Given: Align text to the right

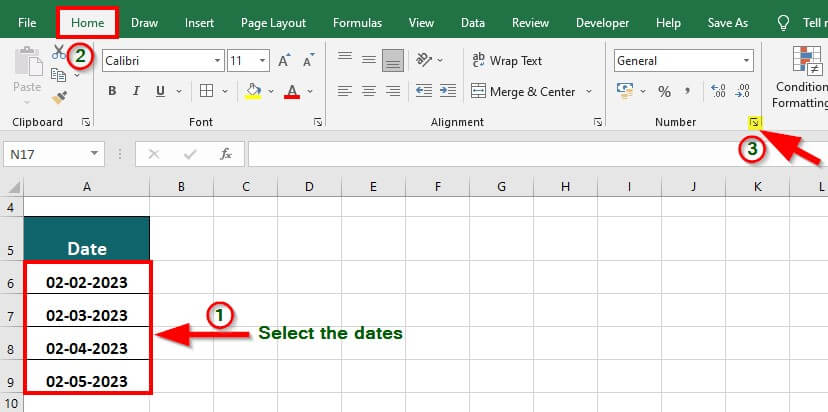Looking at the screenshot, I should pyautogui.click(x=392, y=91).
